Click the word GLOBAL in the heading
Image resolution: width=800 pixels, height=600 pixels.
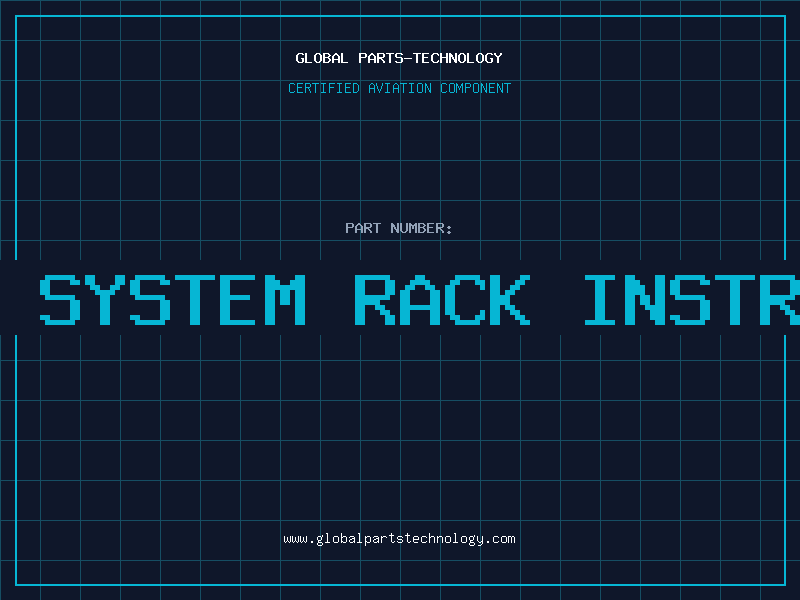(322, 58)
